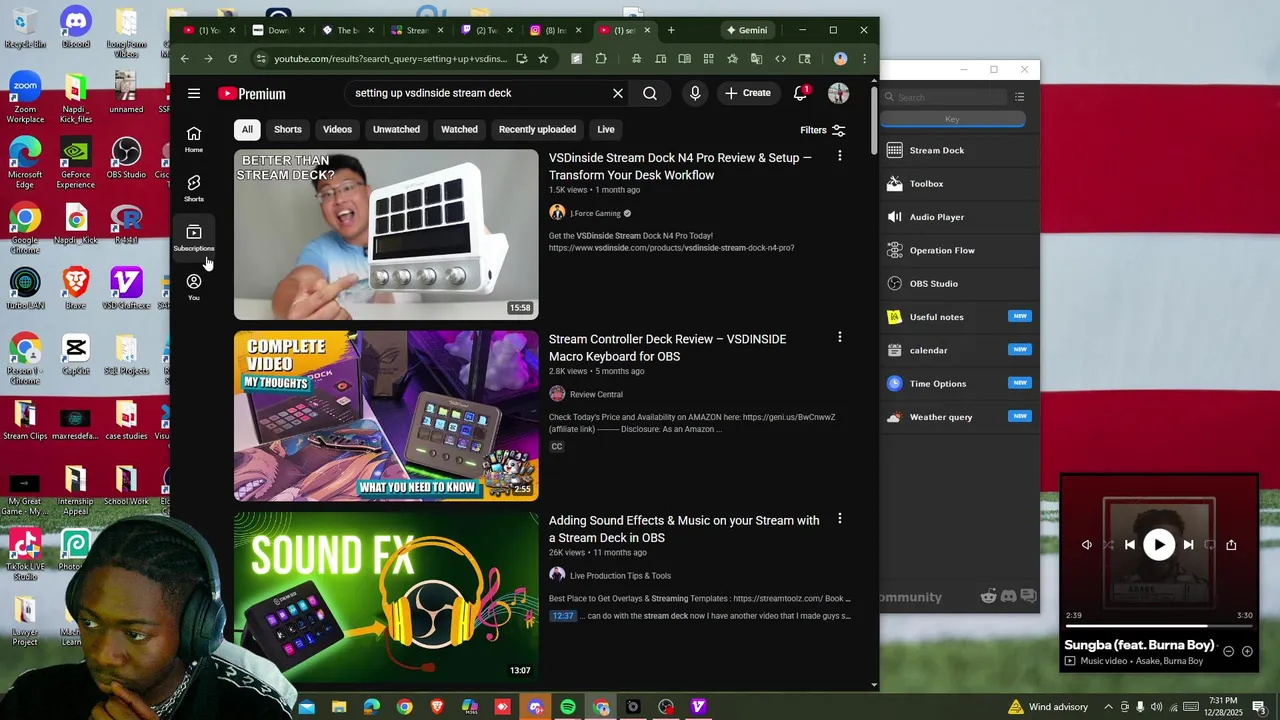1280x720 pixels.
Task: Open Subscriptions in the YouTube sidebar
Action: point(194,238)
